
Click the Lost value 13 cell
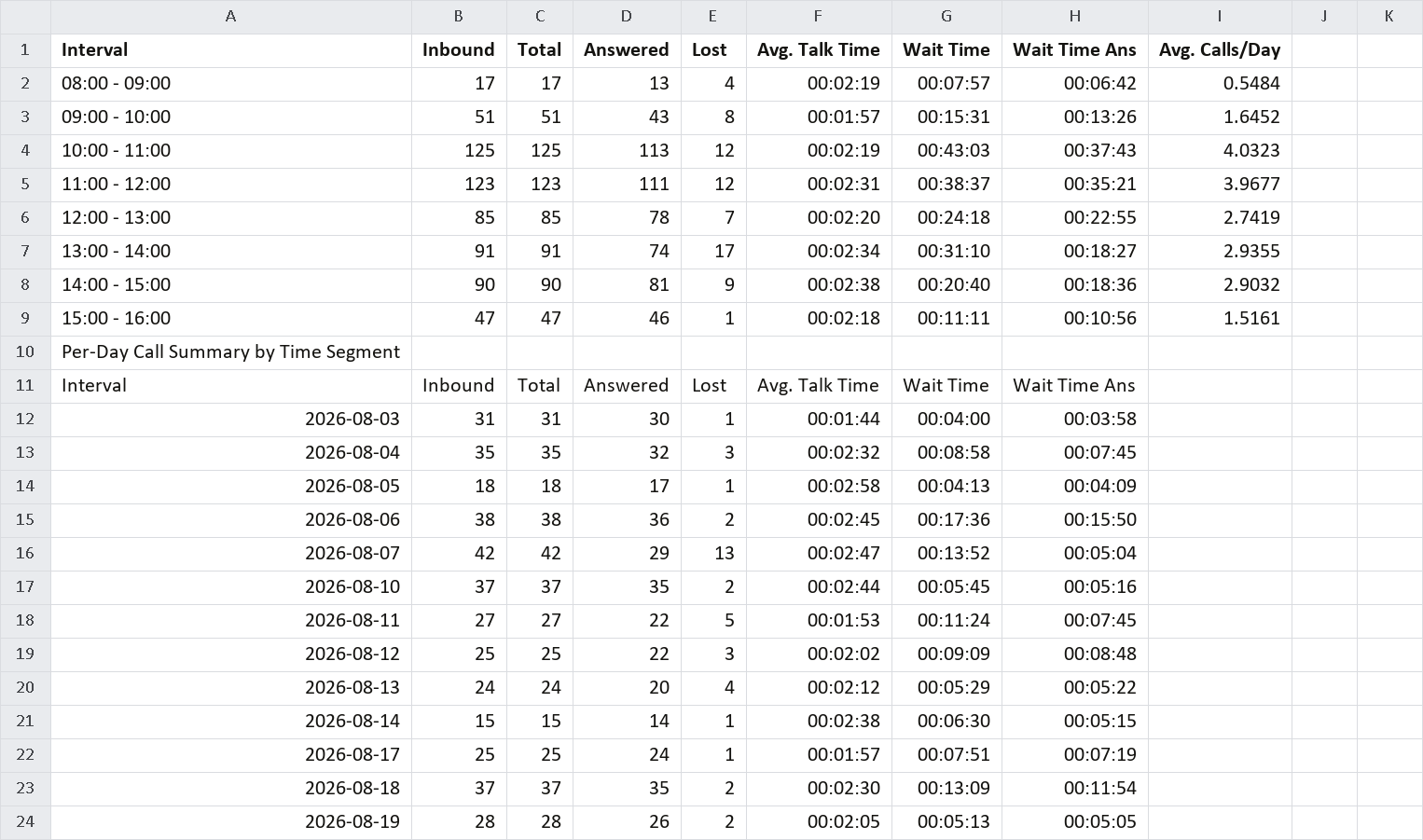click(713, 554)
